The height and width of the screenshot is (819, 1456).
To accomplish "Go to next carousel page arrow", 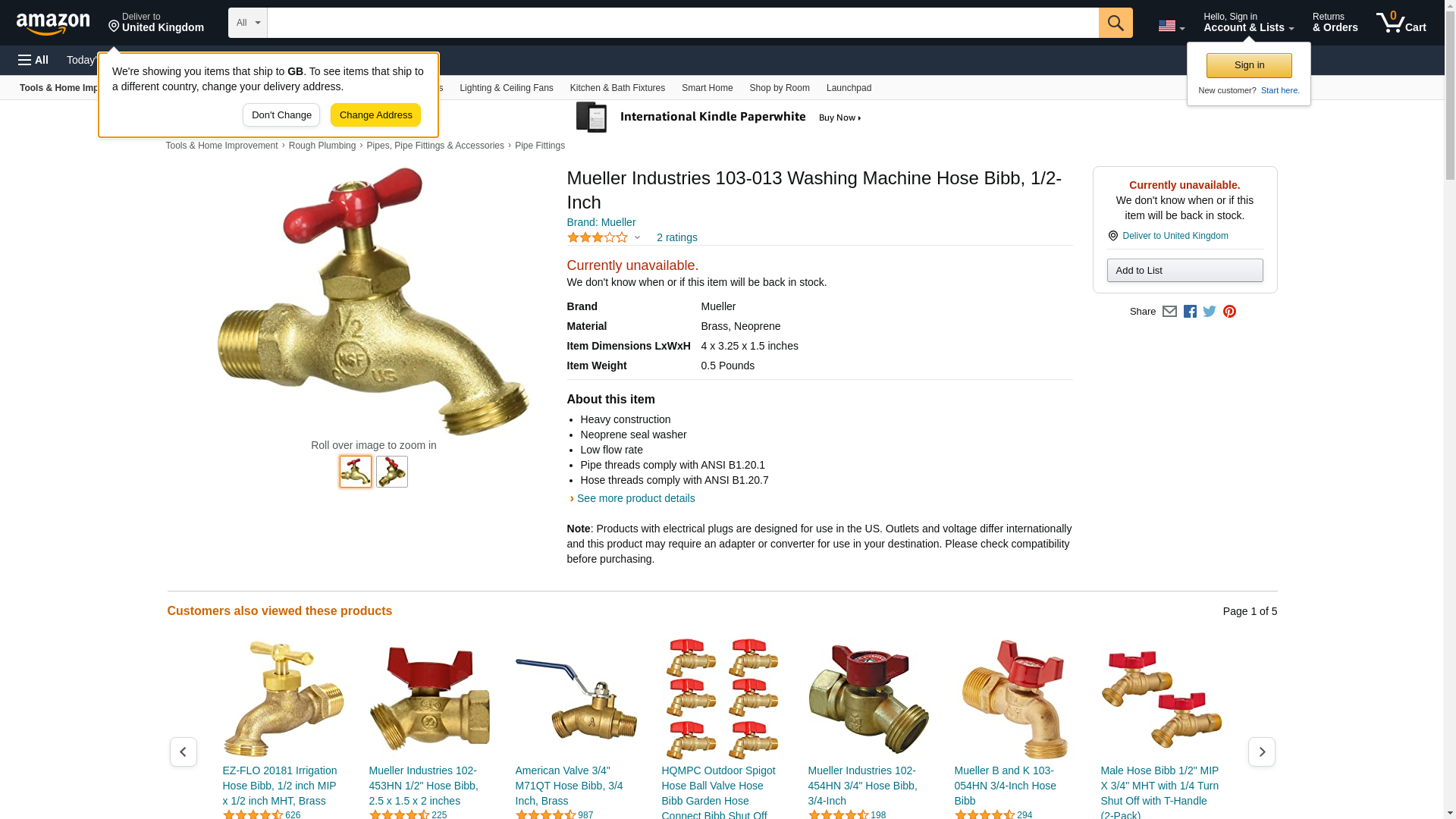I will (1262, 752).
